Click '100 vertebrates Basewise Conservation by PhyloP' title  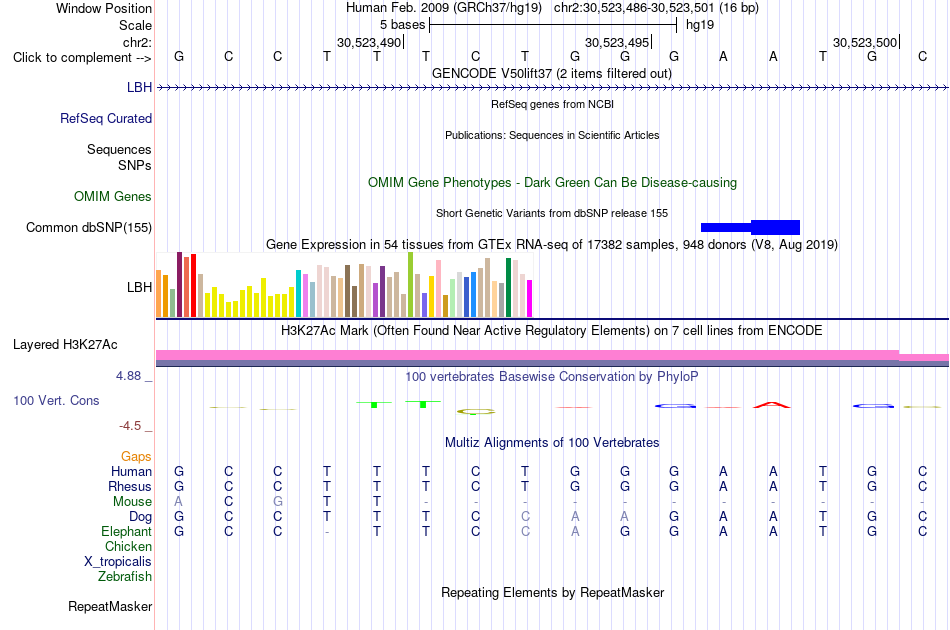coord(552,377)
